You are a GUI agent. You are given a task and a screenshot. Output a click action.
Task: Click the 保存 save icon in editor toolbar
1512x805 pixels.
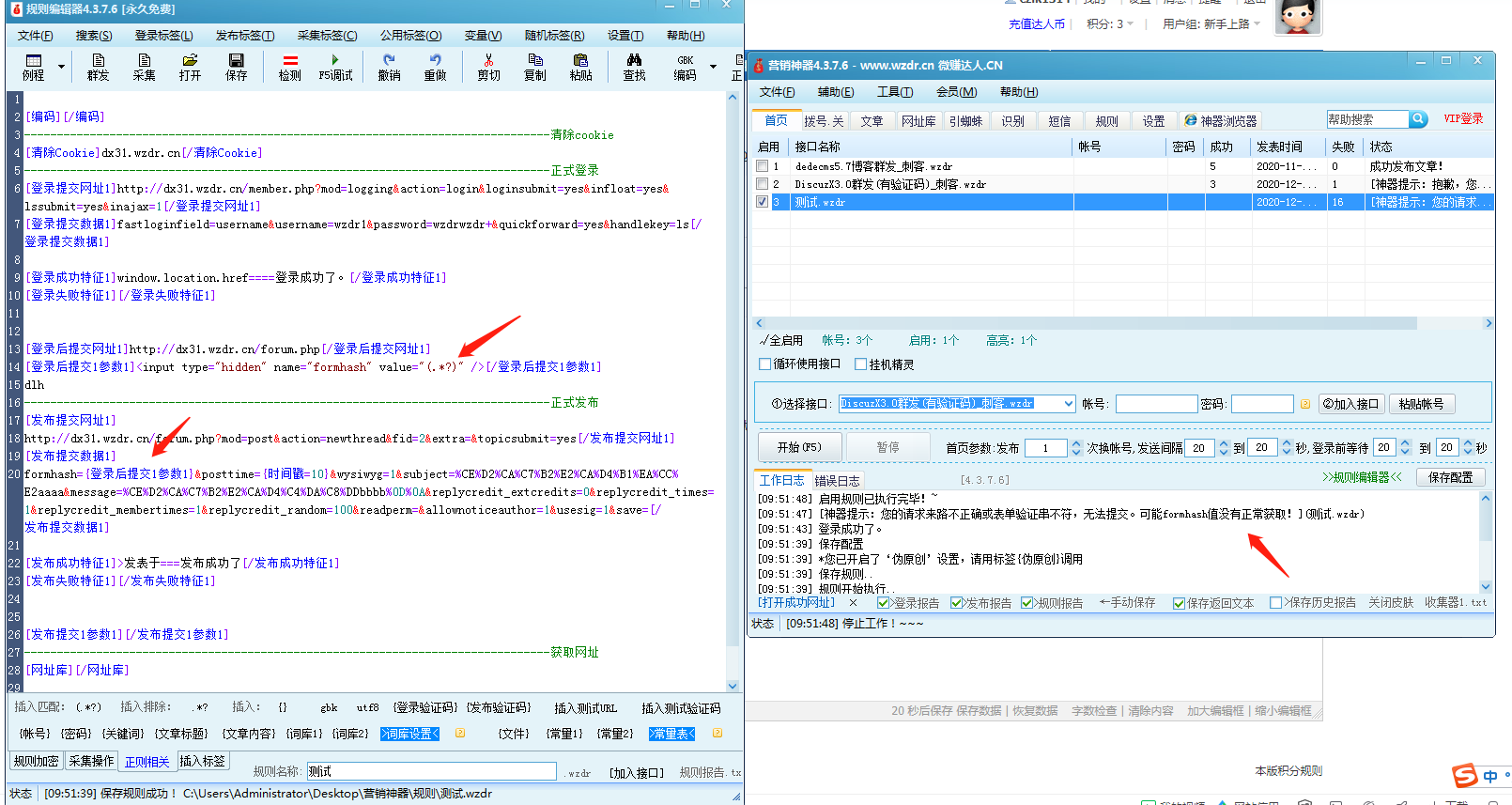(x=236, y=67)
